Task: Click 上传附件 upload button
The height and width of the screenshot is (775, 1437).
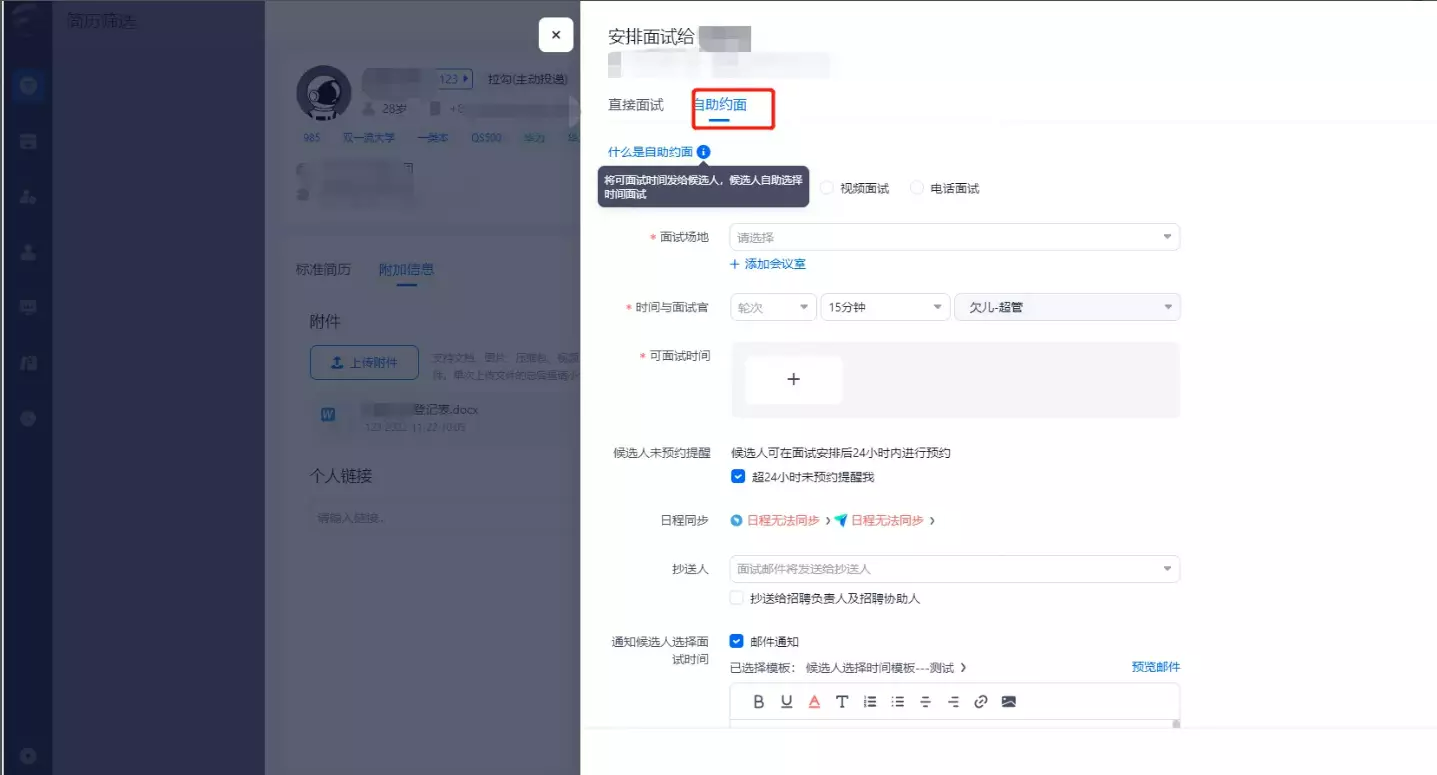Action: 364,363
